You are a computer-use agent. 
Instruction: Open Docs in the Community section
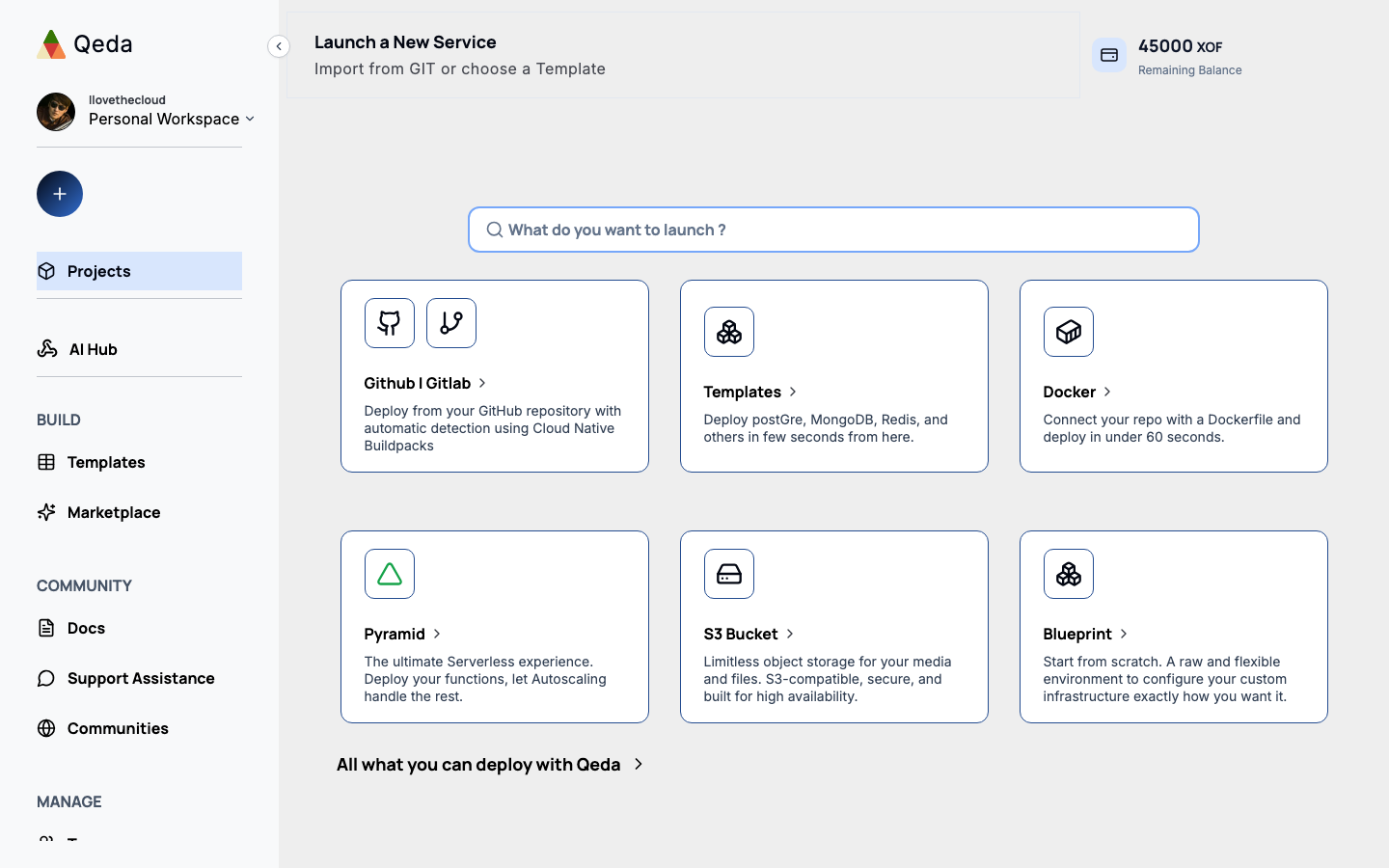click(x=139, y=628)
